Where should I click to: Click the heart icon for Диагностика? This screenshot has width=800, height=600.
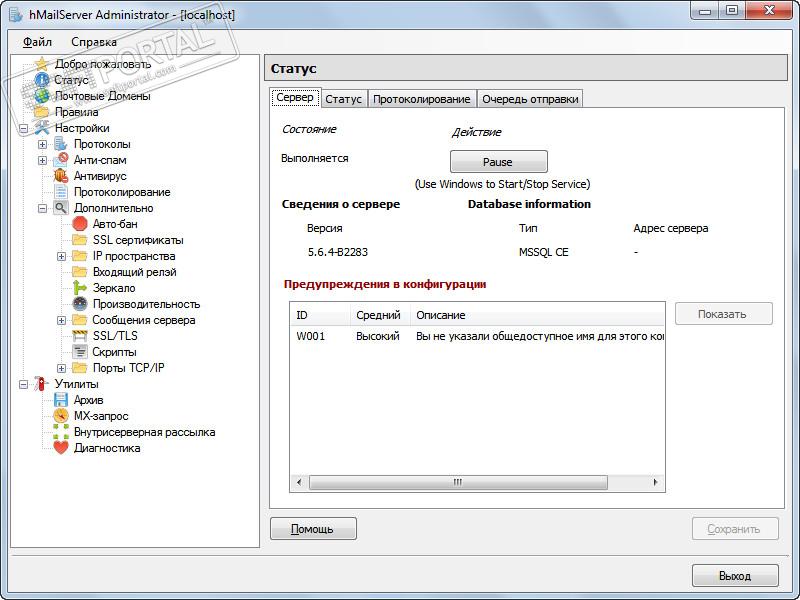click(x=61, y=447)
